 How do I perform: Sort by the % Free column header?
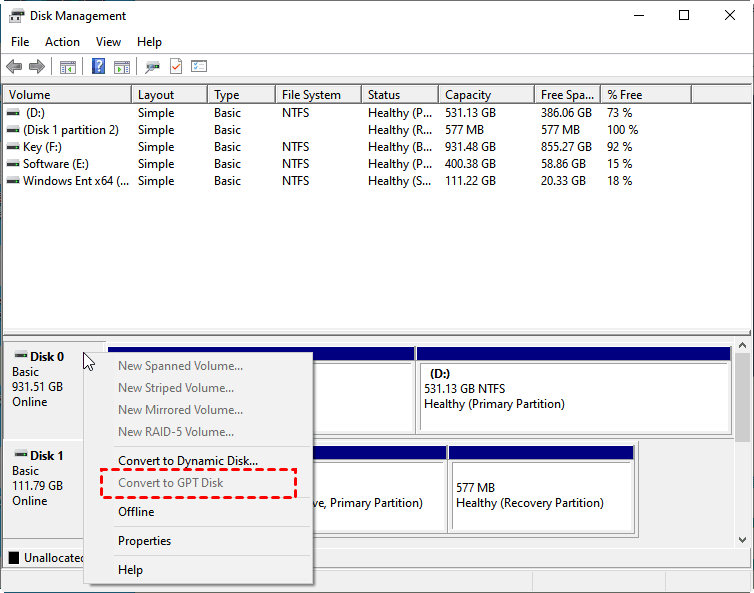point(646,95)
